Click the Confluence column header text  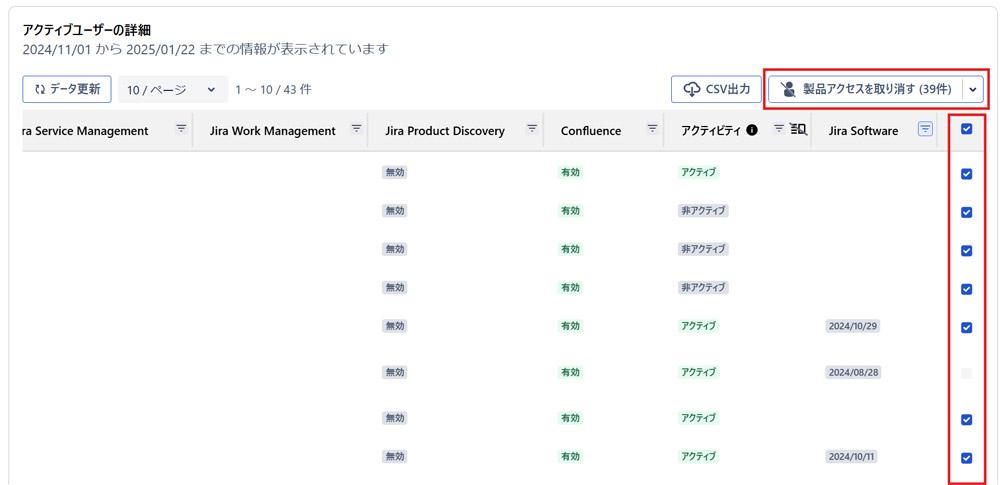591,131
